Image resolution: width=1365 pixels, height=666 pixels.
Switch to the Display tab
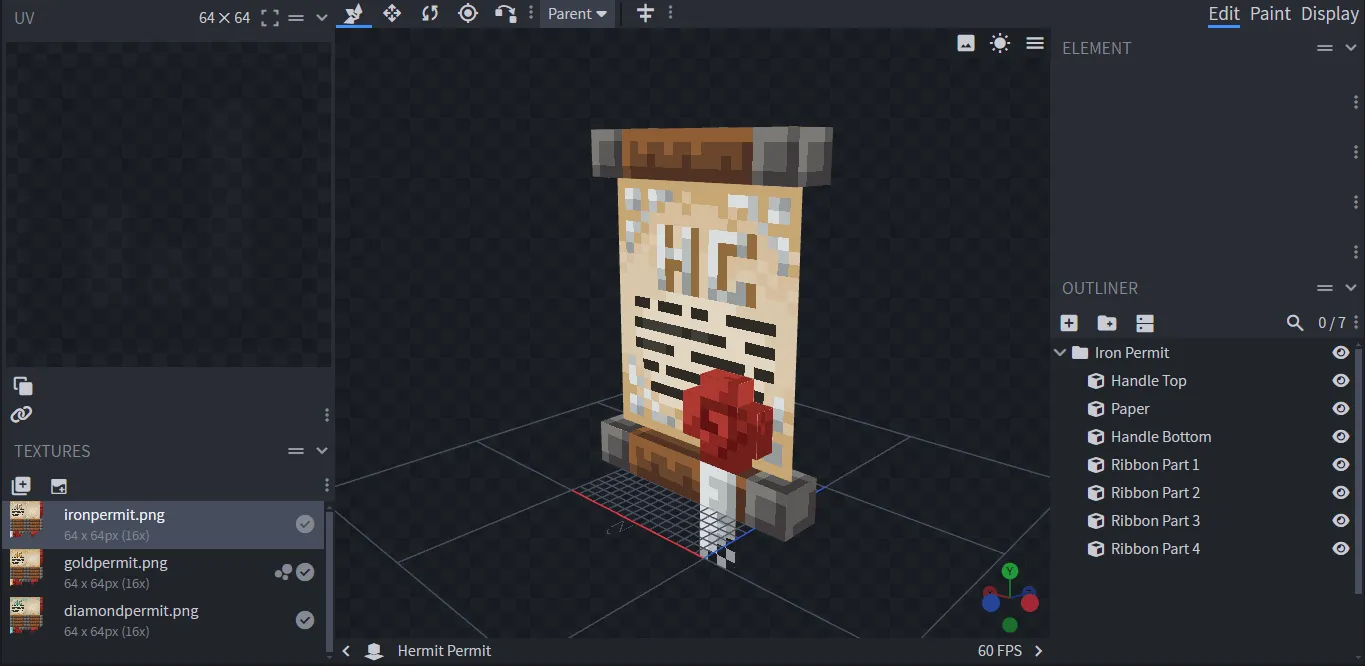pos(1329,14)
